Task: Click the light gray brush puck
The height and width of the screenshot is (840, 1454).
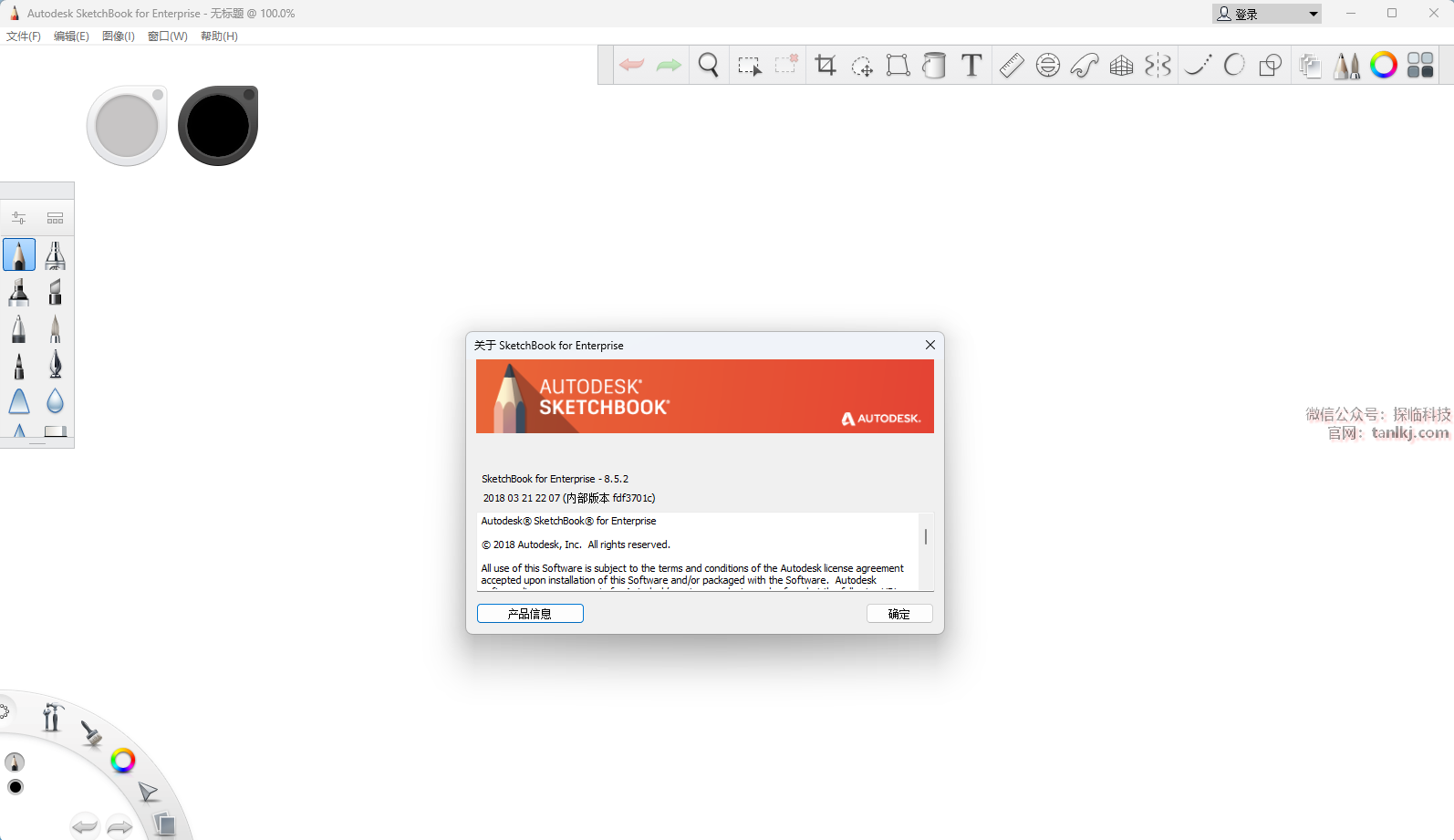Action: coord(127,126)
